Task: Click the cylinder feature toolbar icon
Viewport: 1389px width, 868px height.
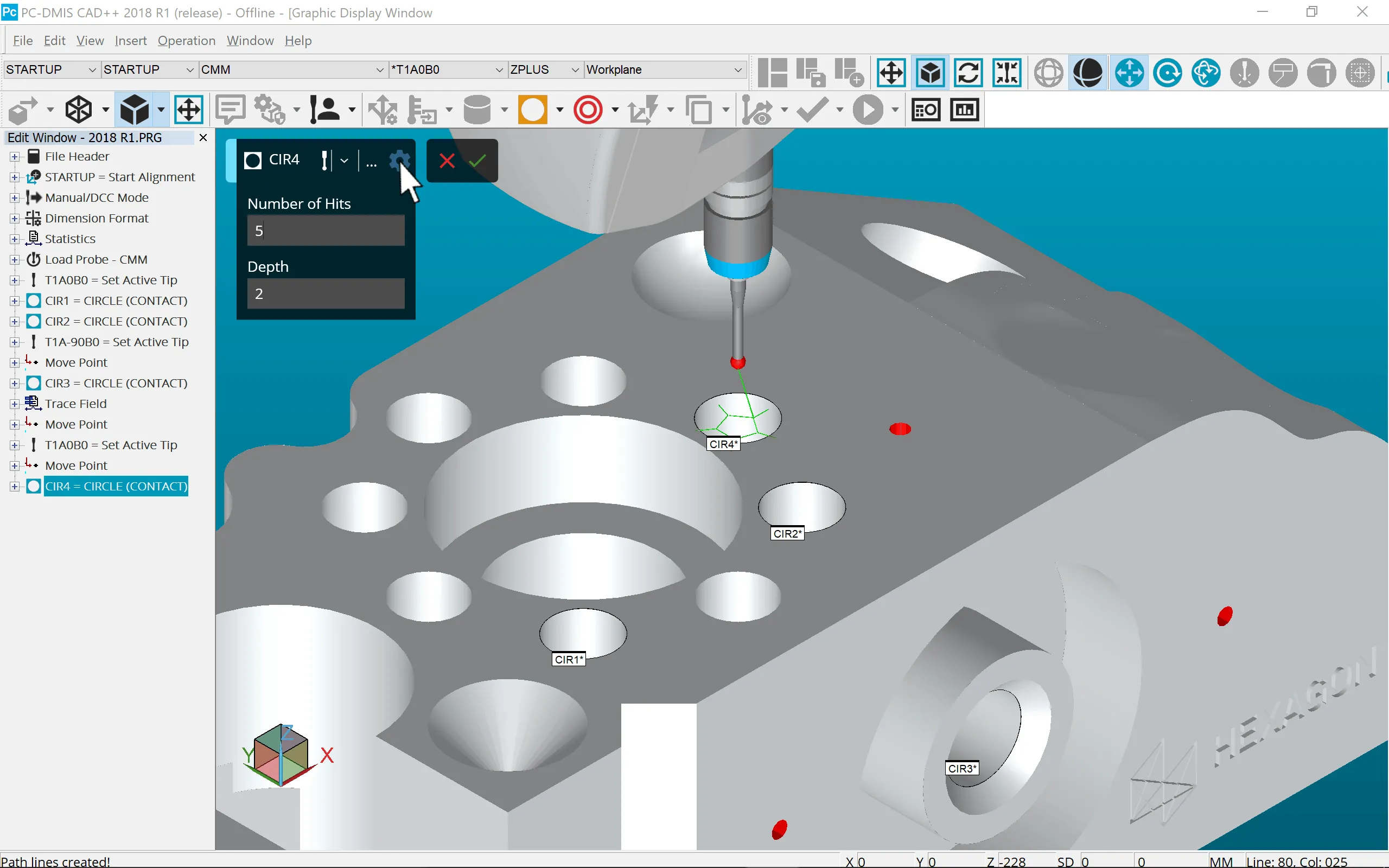Action: [477, 109]
